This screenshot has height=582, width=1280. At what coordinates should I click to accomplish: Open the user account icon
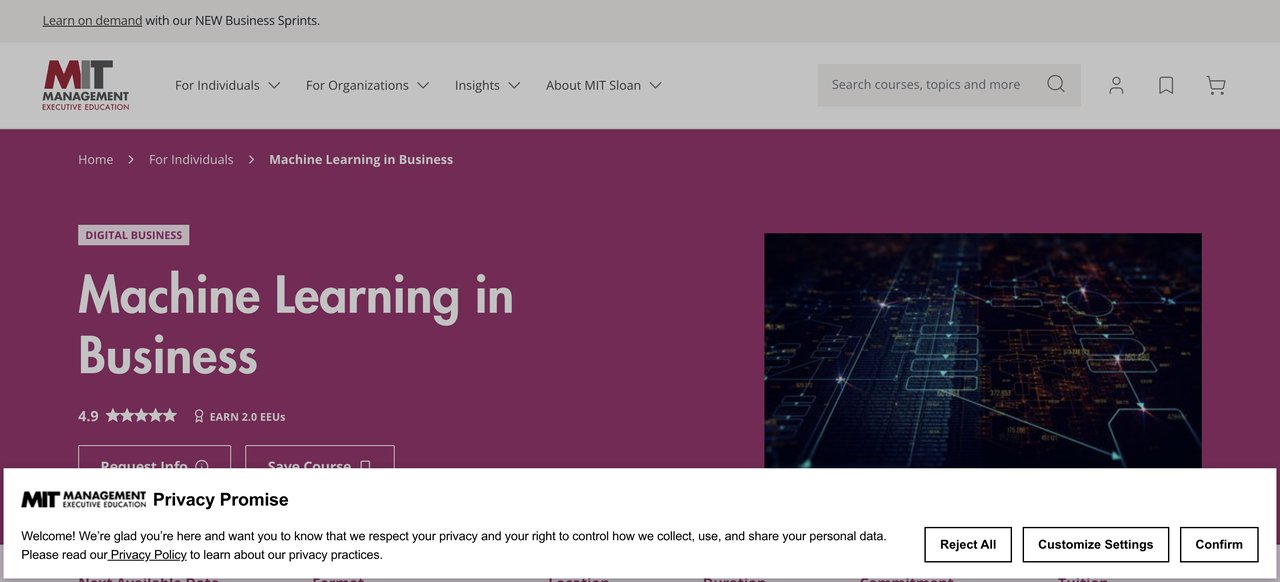(1116, 86)
